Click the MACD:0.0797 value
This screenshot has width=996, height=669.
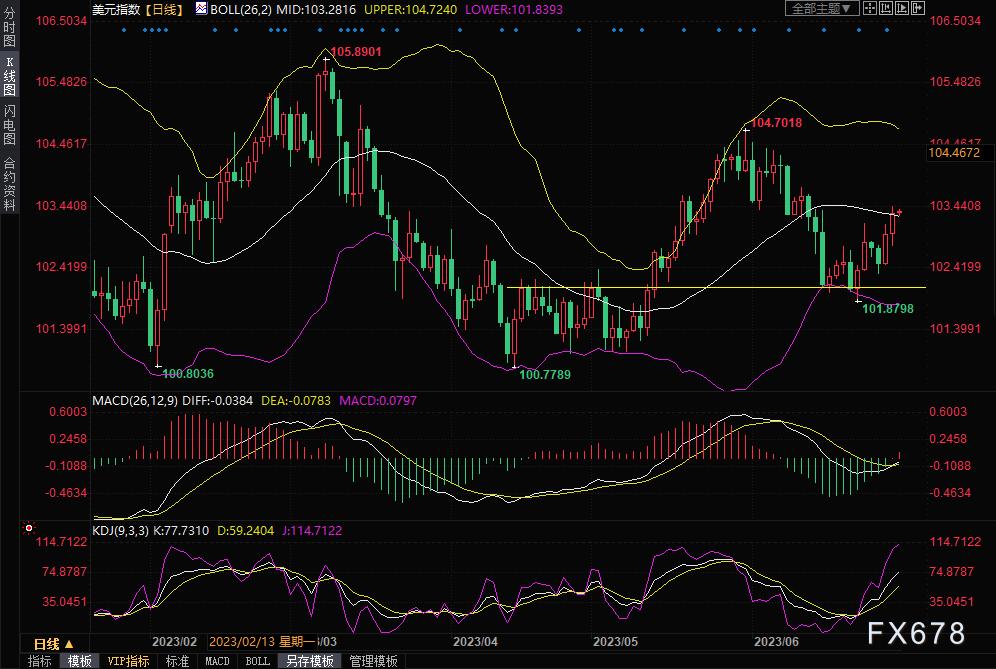click(x=378, y=401)
